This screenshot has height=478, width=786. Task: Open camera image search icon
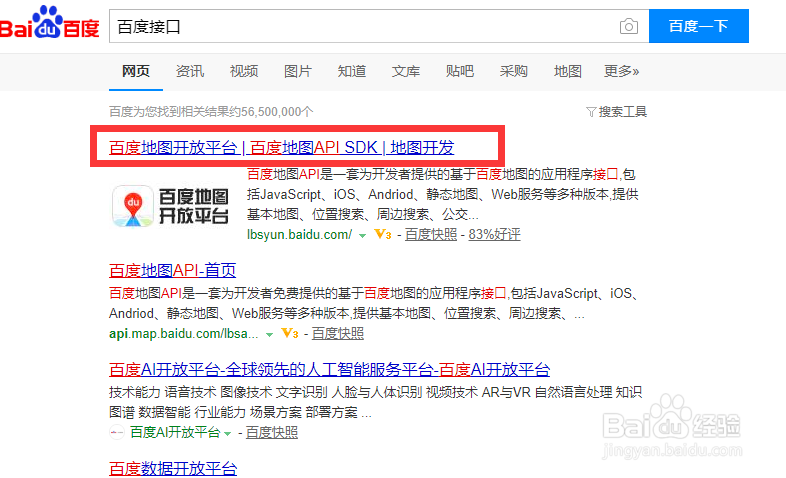[x=629, y=26]
